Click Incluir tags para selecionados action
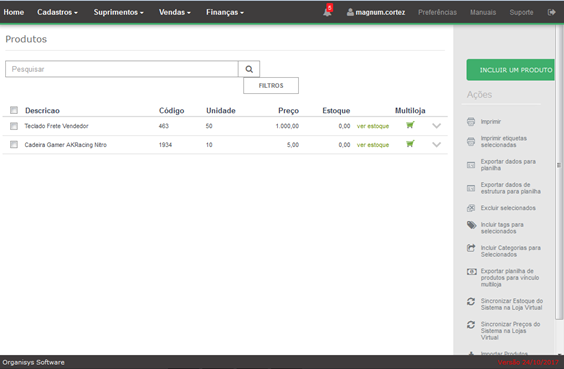The height and width of the screenshot is (369, 564). coord(502,228)
